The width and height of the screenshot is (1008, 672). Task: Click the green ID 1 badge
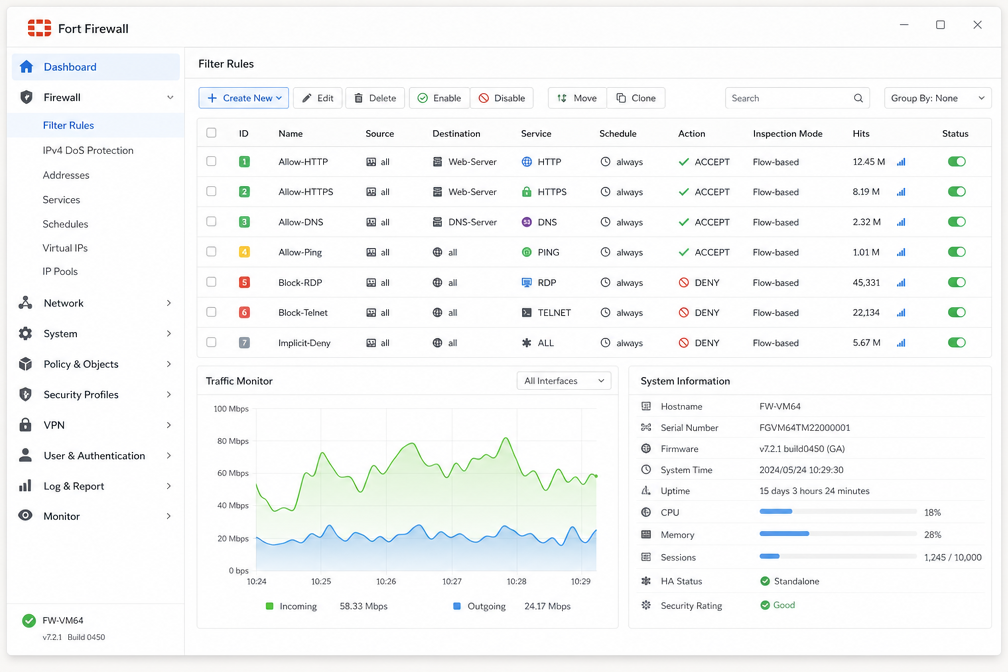point(244,162)
